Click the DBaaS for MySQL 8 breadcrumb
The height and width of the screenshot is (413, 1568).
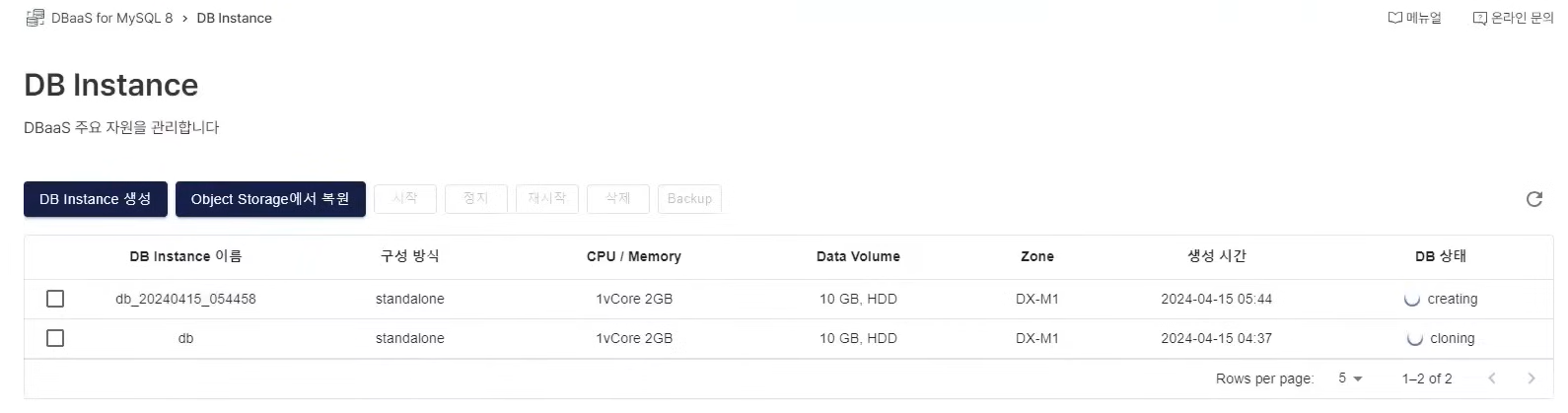111,18
